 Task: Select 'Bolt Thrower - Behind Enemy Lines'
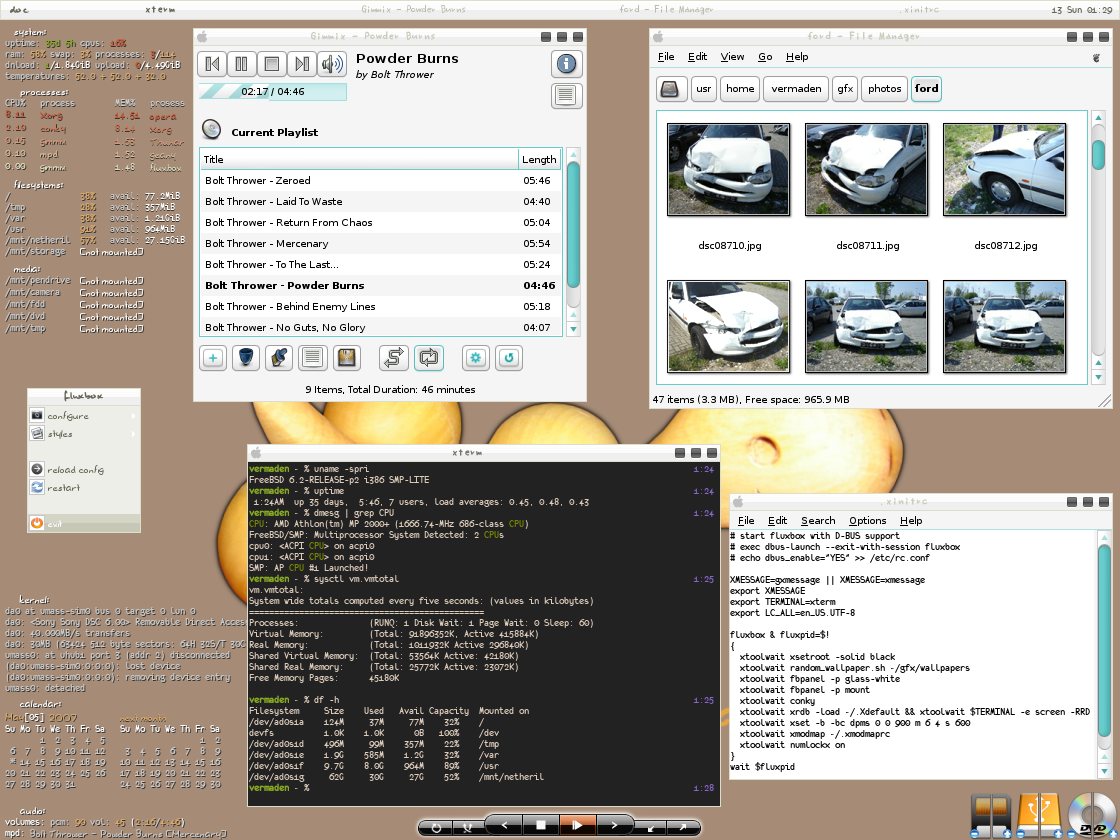tap(381, 306)
